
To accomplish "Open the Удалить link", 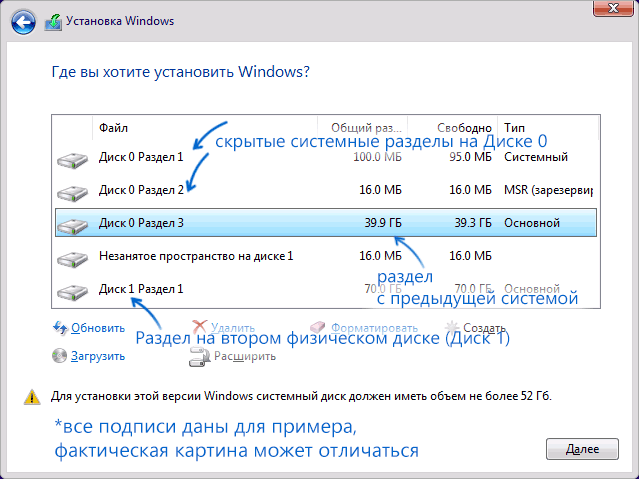I will tap(233, 328).
